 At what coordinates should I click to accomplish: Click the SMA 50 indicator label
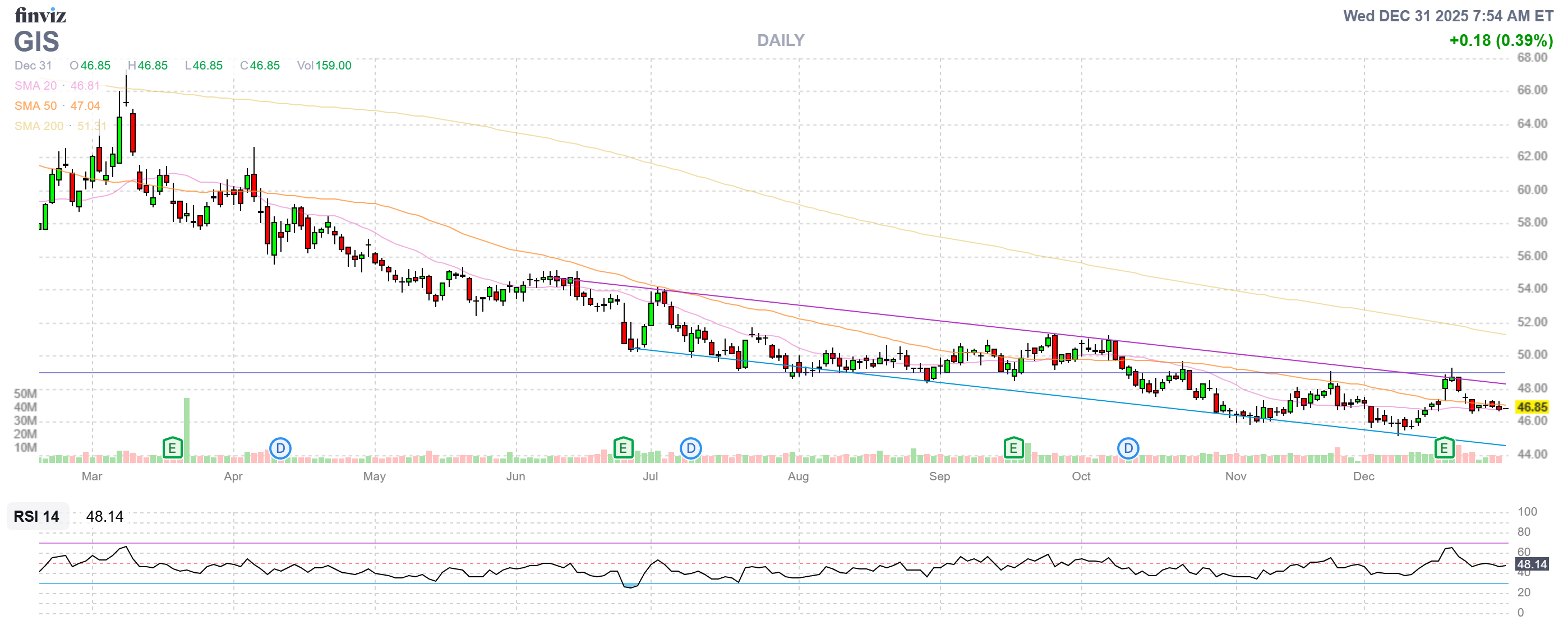[x=35, y=106]
